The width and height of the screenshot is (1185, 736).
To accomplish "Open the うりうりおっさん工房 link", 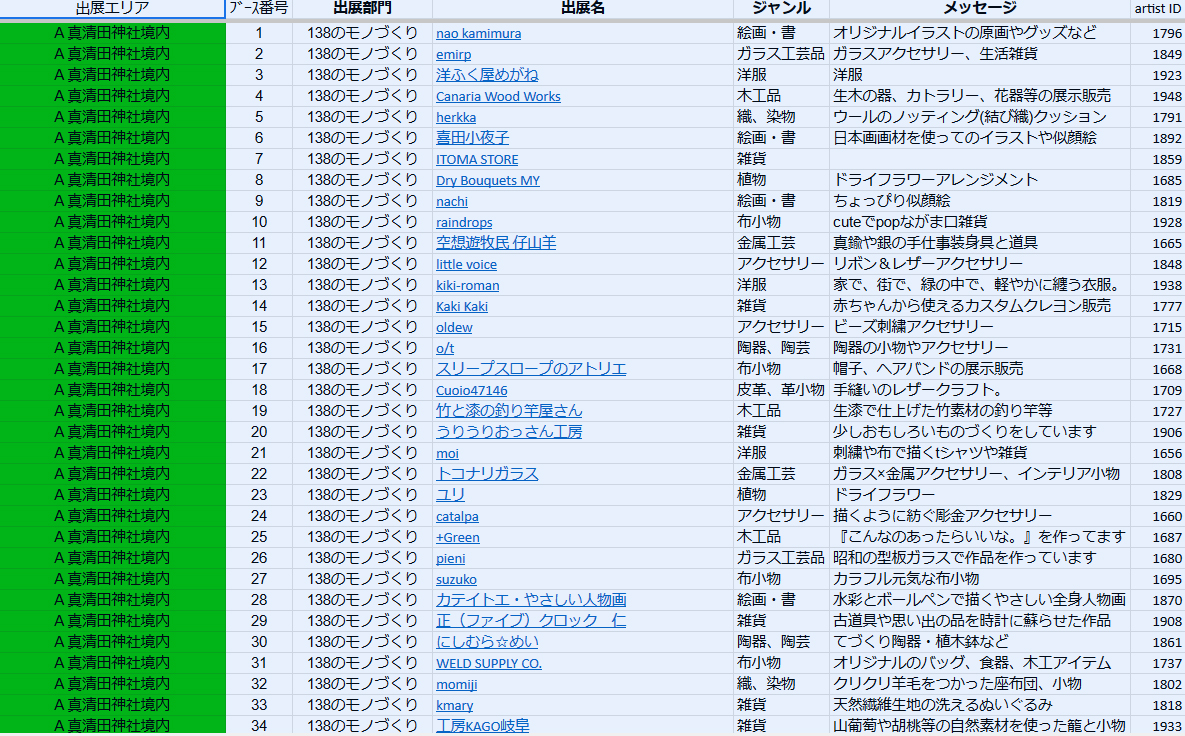I will tap(509, 431).
